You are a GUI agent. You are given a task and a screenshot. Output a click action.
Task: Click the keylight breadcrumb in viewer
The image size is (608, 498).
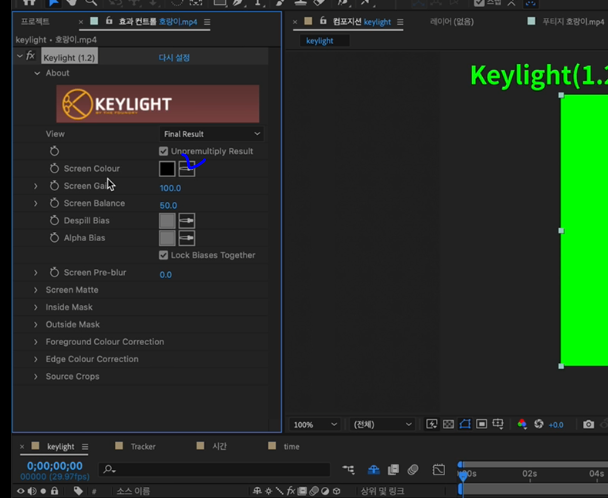coord(320,41)
